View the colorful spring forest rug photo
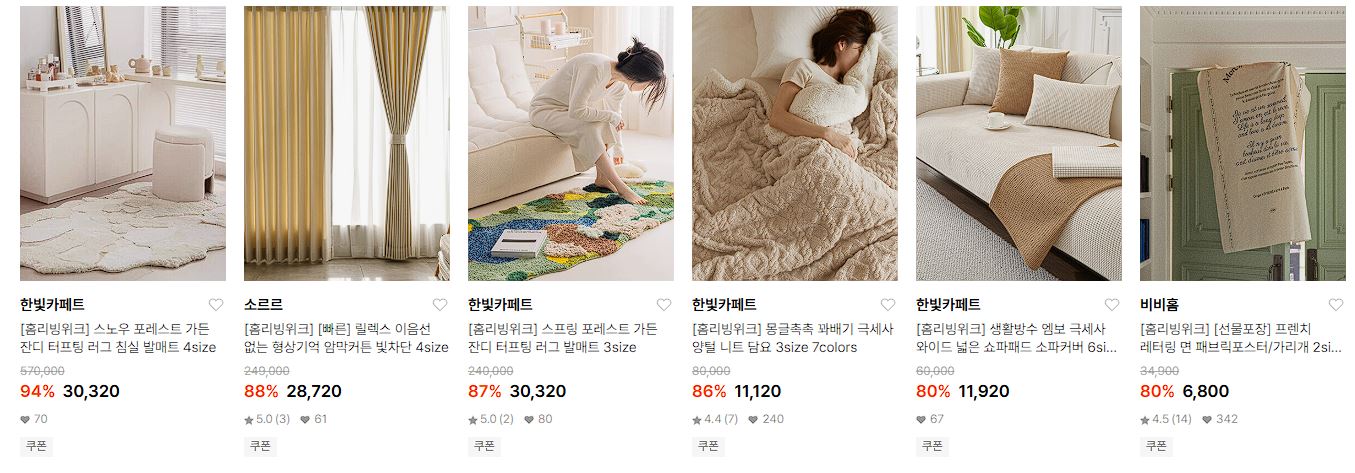Image resolution: width=1355 pixels, height=473 pixels. click(571, 143)
